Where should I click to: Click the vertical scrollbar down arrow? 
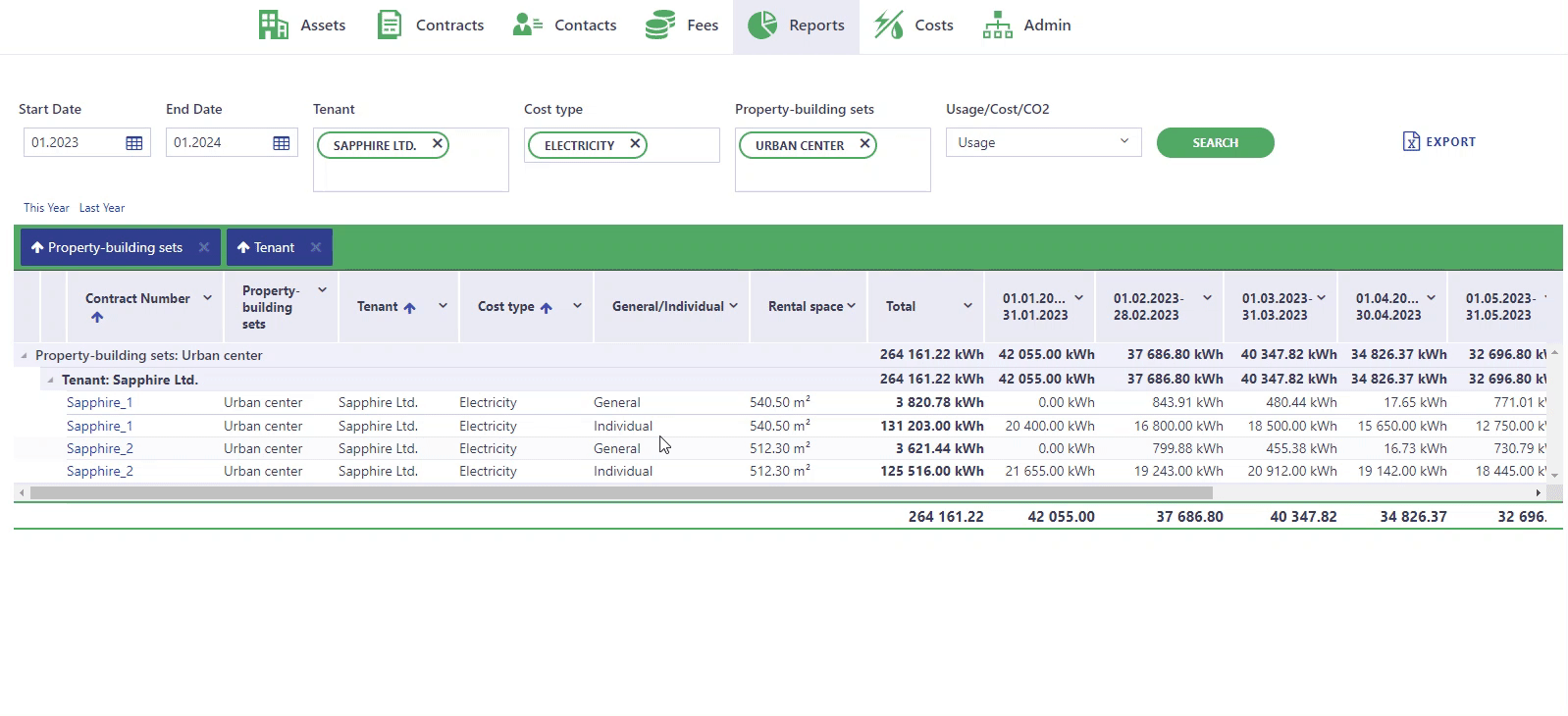[1554, 475]
